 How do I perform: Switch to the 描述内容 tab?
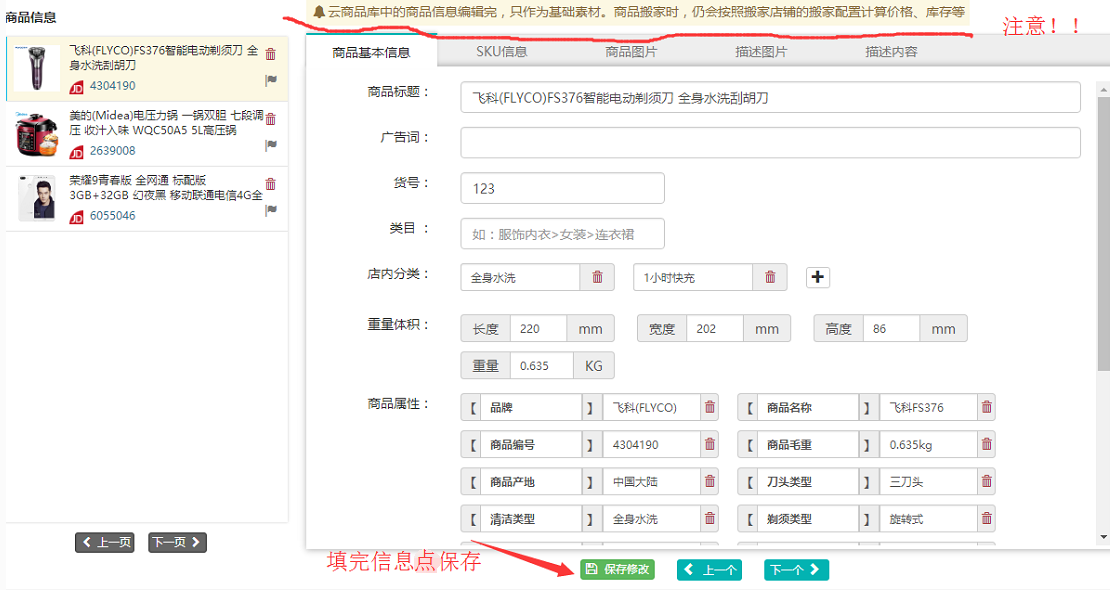coord(891,52)
